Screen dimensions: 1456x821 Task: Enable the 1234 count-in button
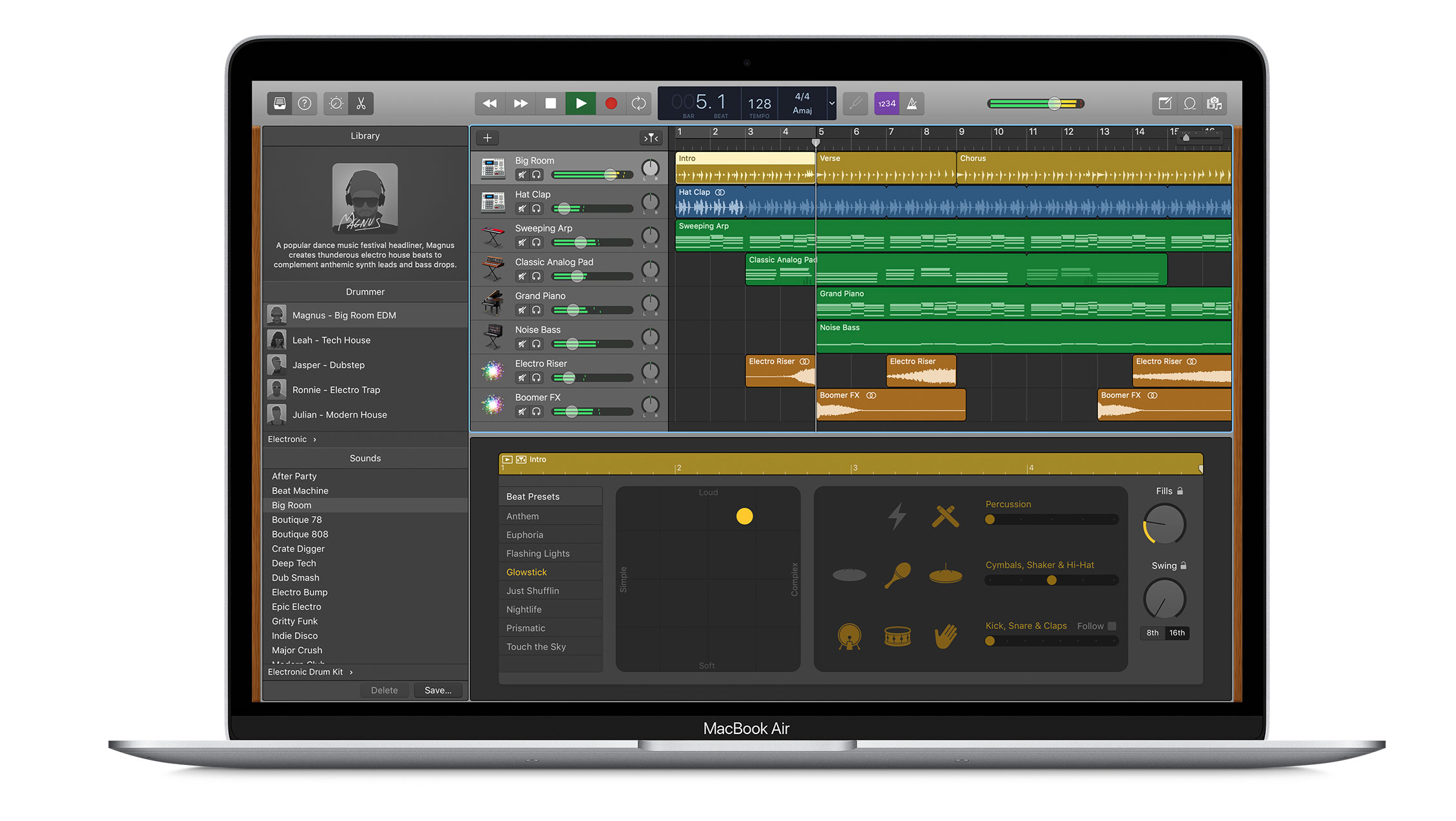point(886,103)
